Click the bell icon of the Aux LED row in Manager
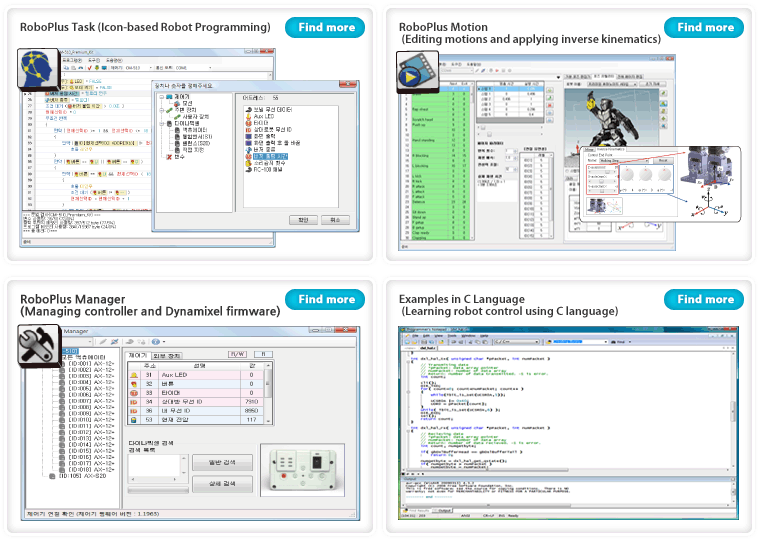760x543 pixels. [x=134, y=375]
